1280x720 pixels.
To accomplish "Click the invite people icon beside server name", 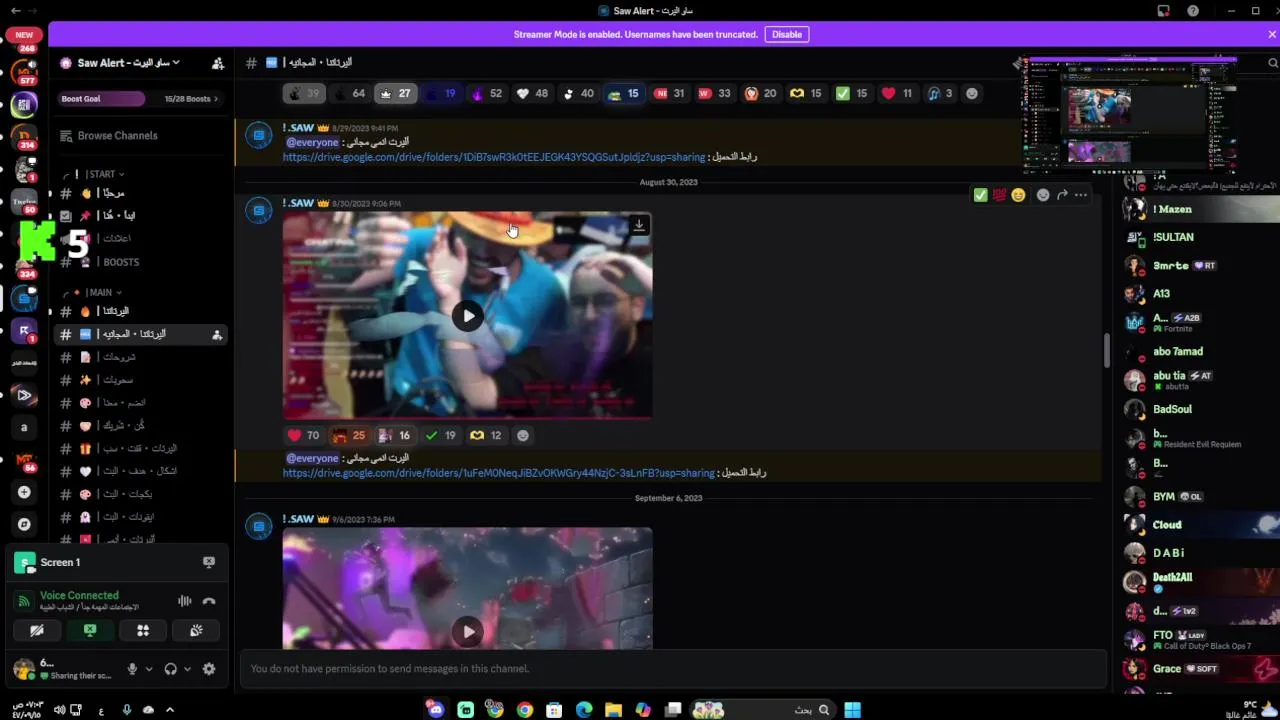I will tap(218, 63).
